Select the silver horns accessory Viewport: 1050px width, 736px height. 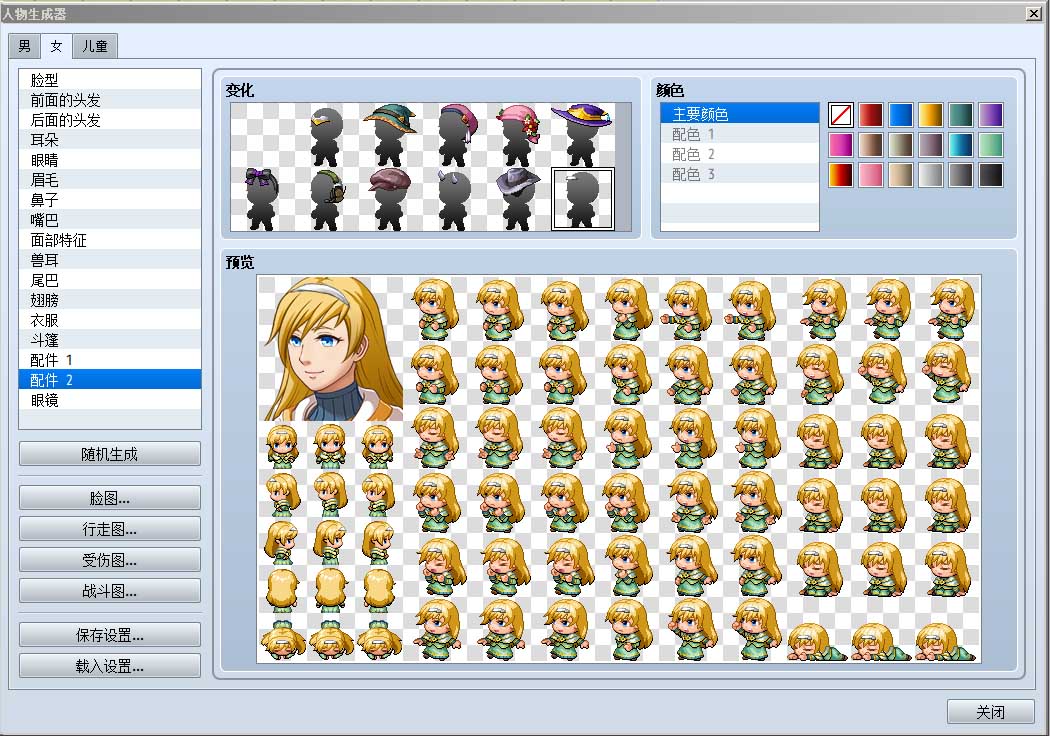[x=454, y=200]
